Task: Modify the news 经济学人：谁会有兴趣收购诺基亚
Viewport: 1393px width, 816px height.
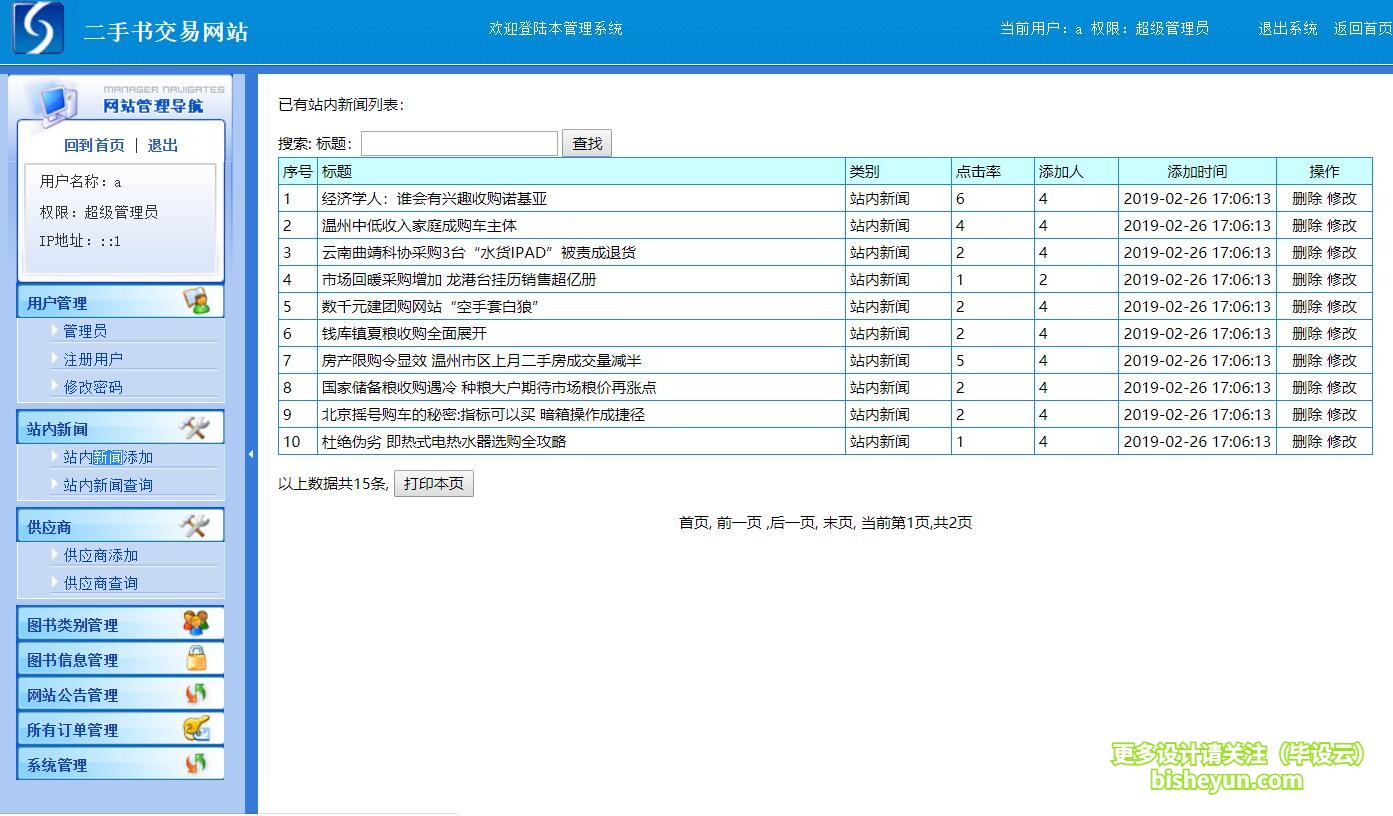Action: (x=1342, y=198)
